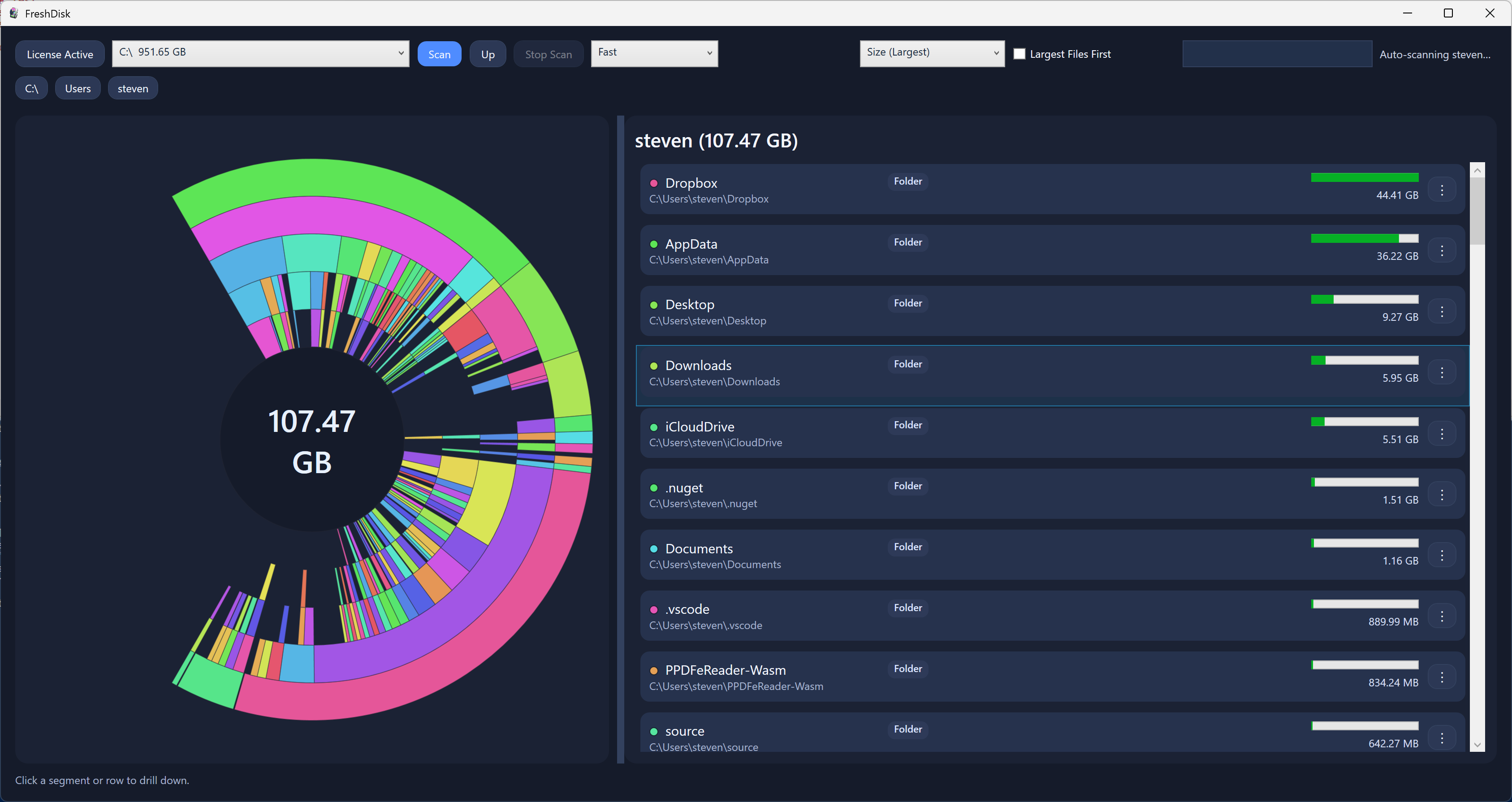Jump to Users via the breadcrumb
Image resolution: width=1512 pixels, height=802 pixels.
78,88
